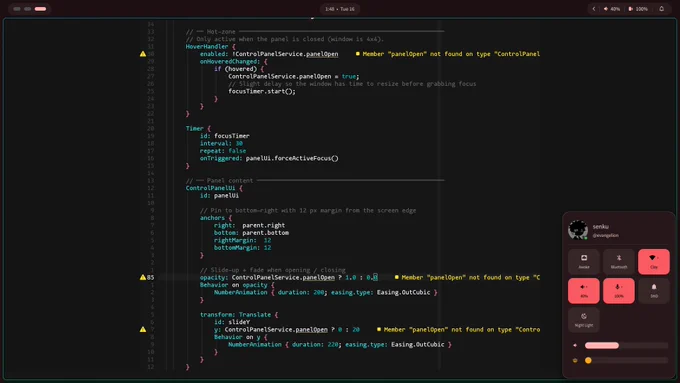680x383 pixels.
Task: Click warning icon at line 85
Action: 143,277
